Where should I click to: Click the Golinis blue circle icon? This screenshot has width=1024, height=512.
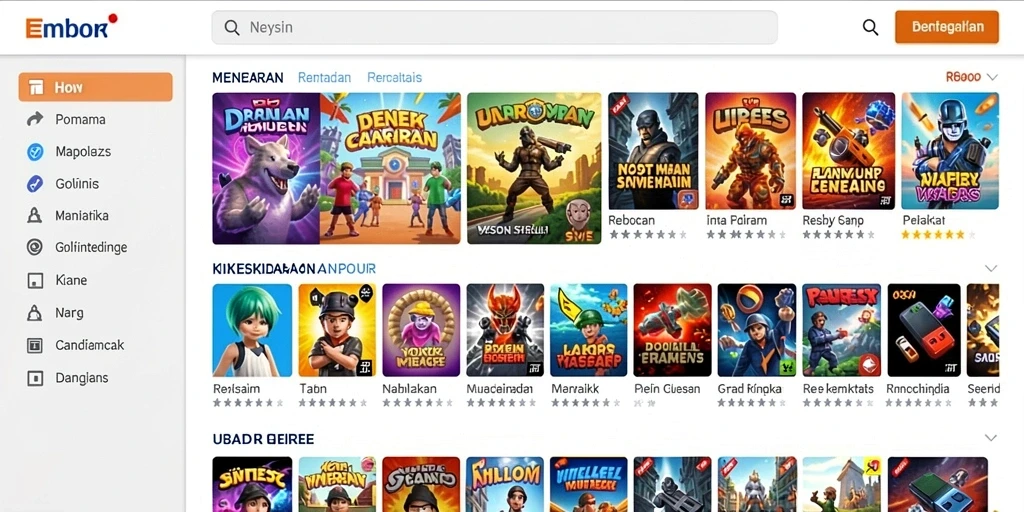[35, 184]
